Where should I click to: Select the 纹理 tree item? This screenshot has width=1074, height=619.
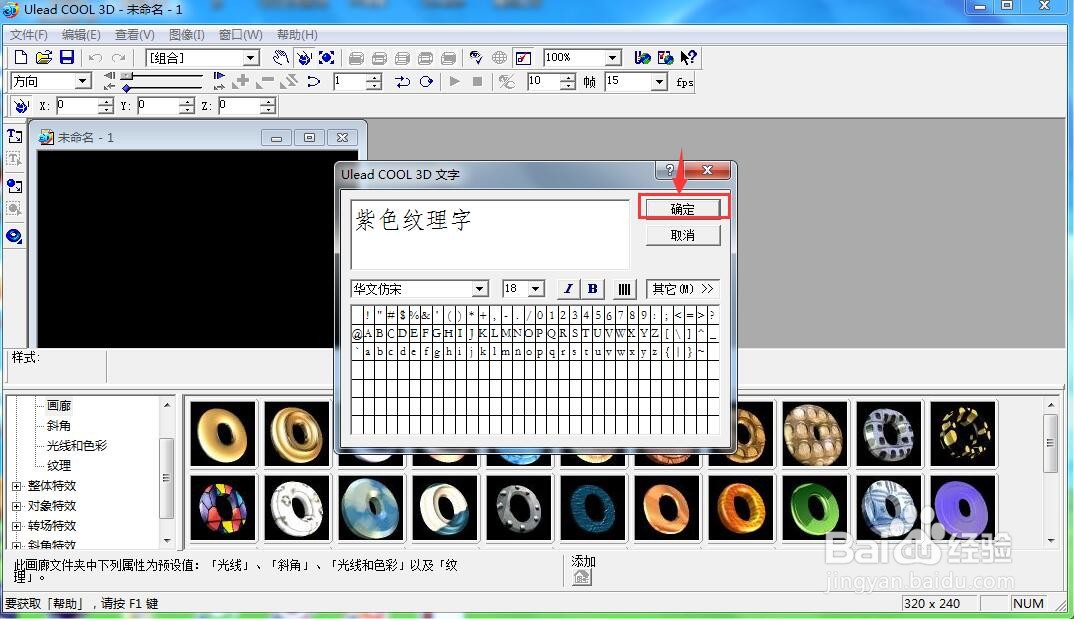coord(59,466)
